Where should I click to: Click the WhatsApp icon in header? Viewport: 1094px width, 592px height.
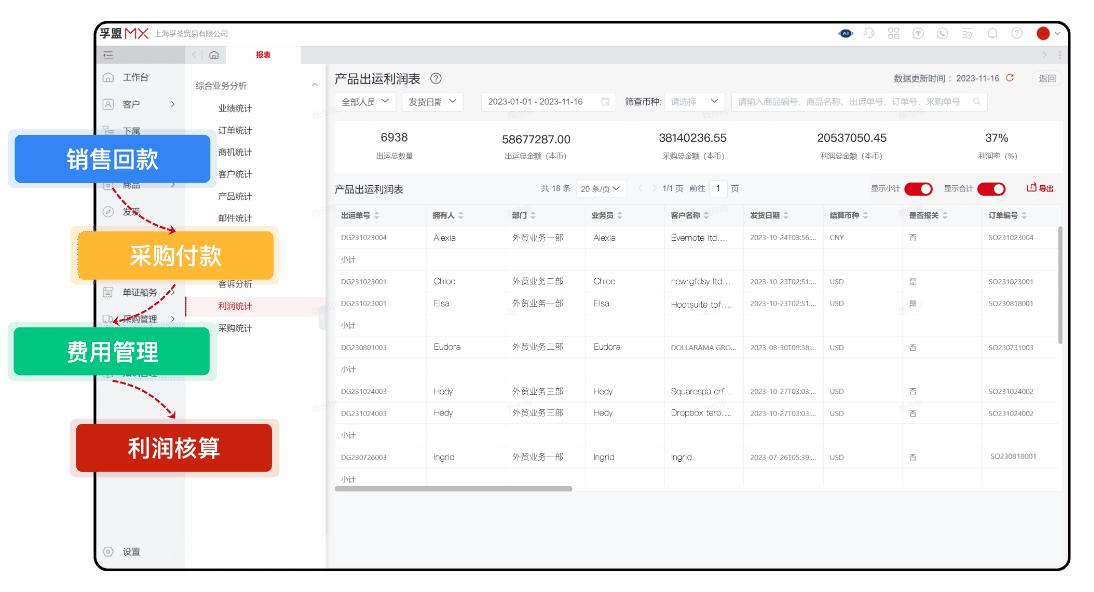[x=941, y=33]
